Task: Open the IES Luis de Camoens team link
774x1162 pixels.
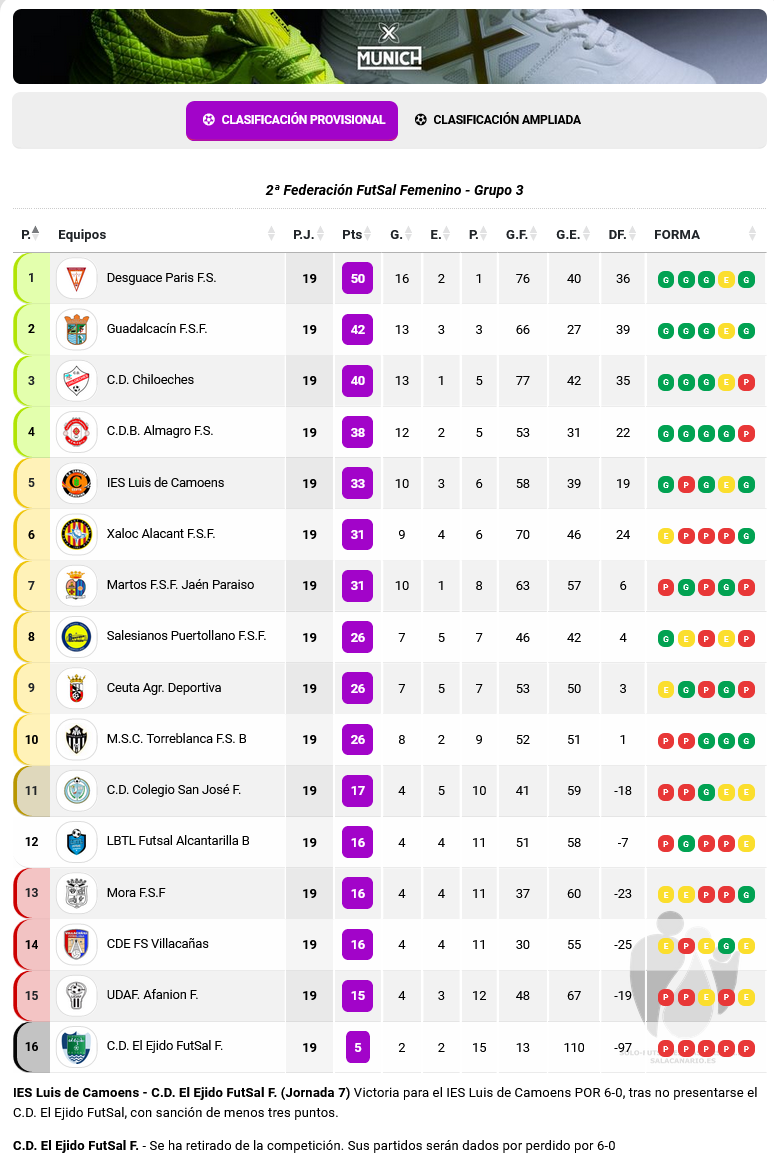Action: [x=165, y=483]
